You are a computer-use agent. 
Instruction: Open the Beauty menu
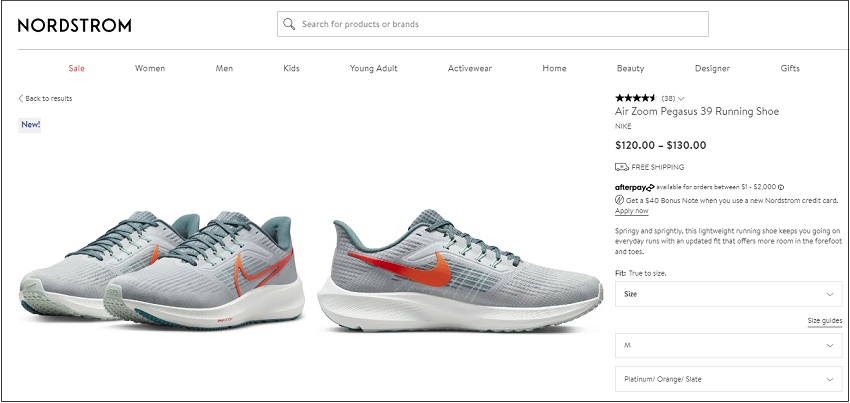[x=630, y=68]
